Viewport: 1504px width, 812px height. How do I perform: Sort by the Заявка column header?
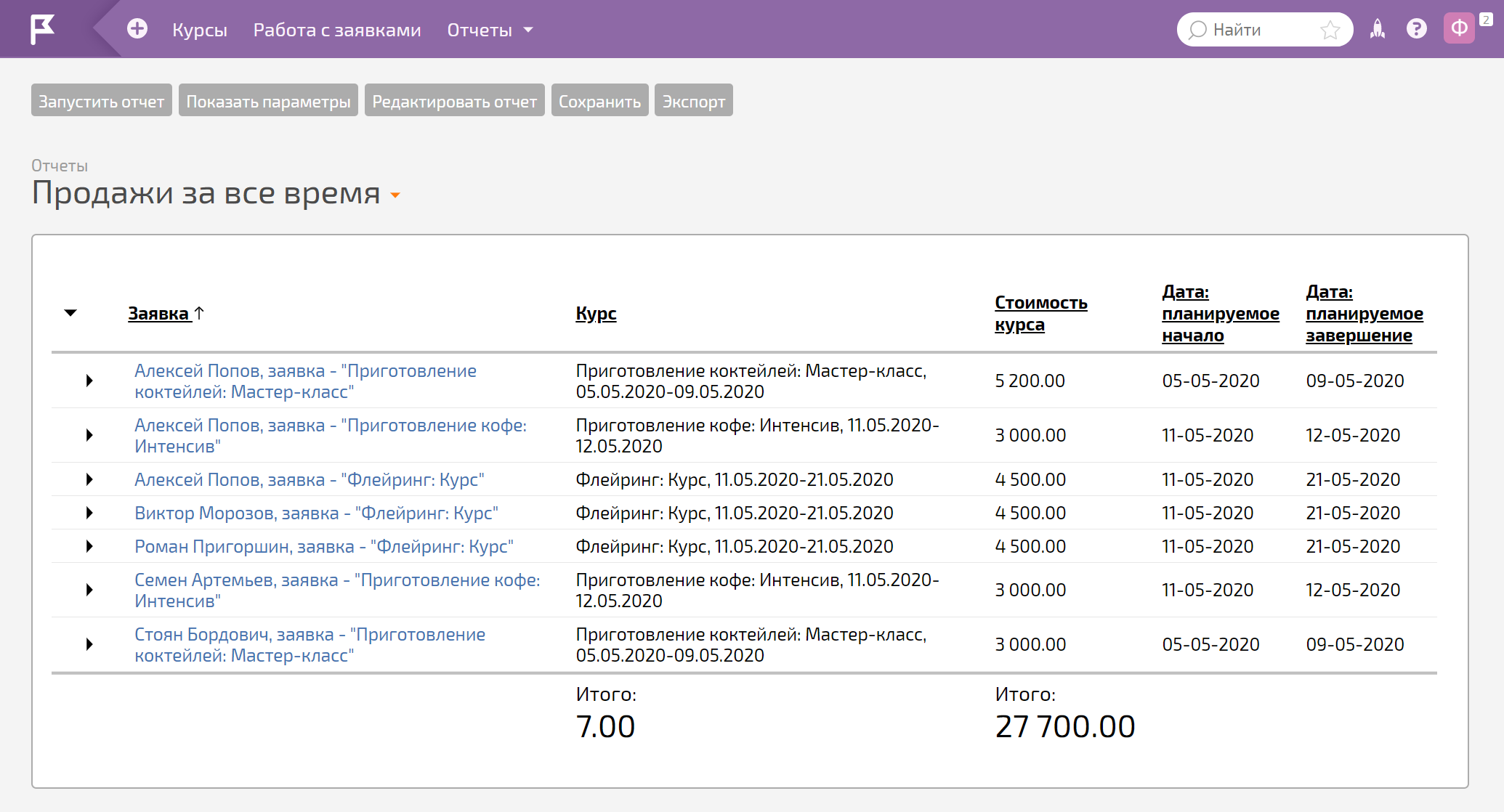tap(159, 314)
